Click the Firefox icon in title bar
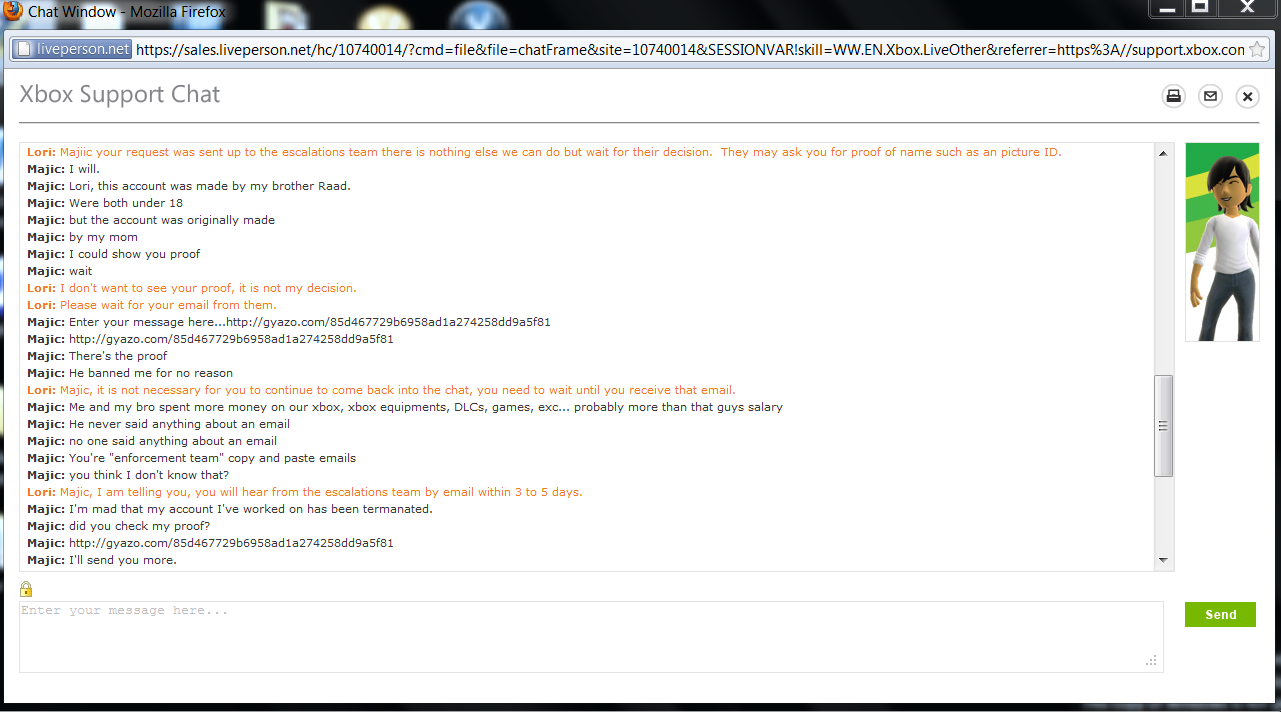The width and height of the screenshot is (1281, 712). click(x=12, y=12)
